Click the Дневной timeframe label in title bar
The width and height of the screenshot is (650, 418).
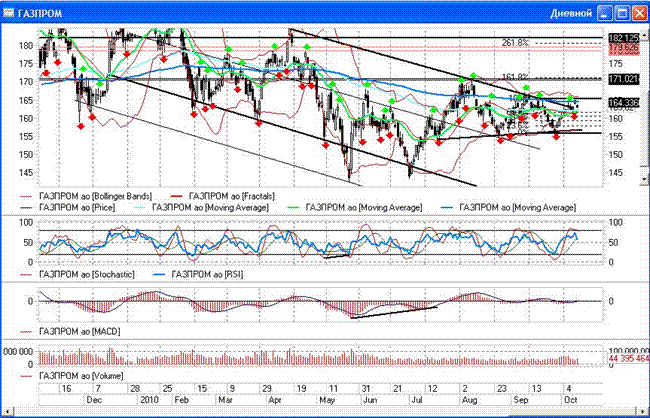click(x=571, y=13)
